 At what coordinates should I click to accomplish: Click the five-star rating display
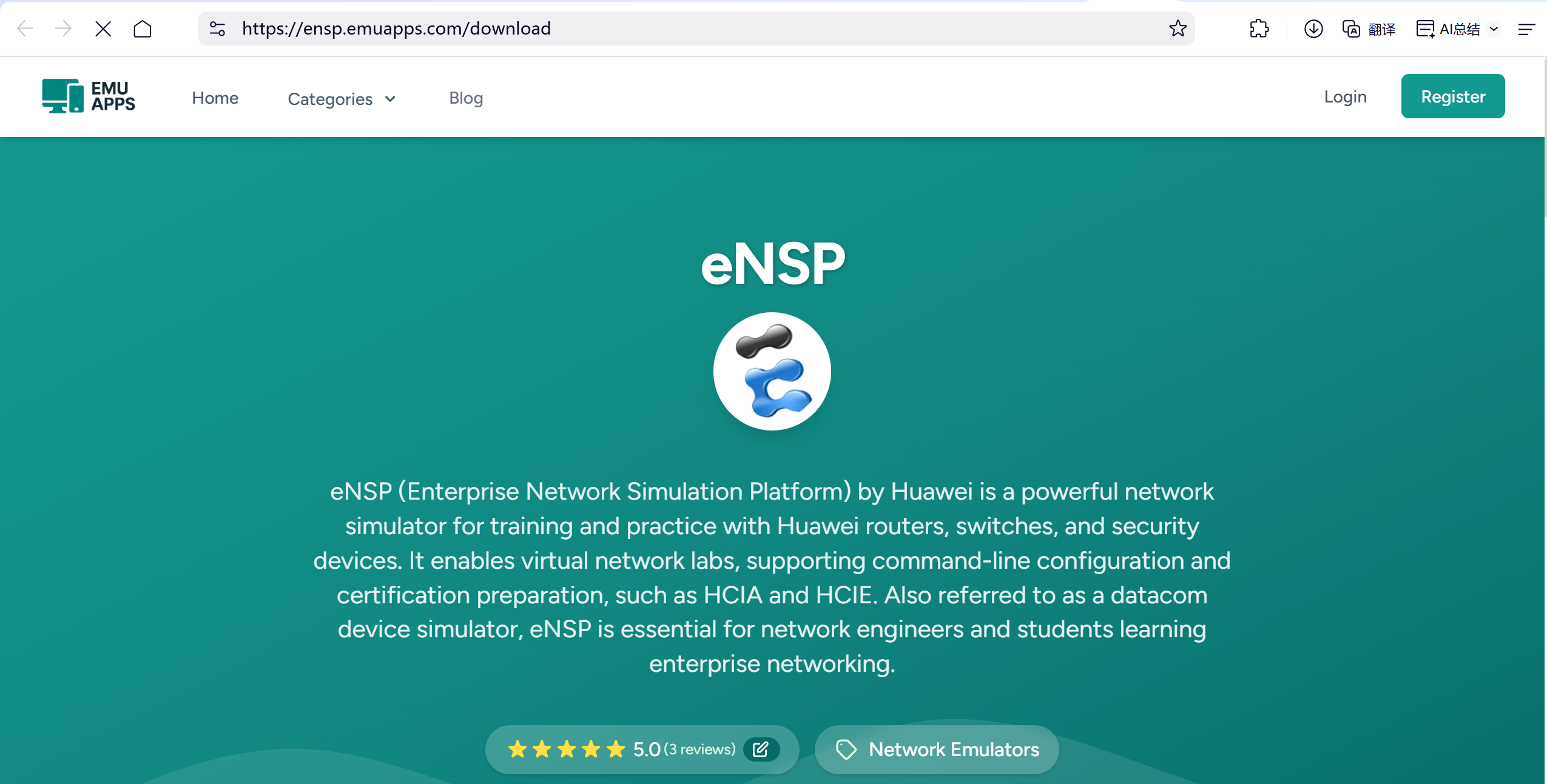coord(566,749)
